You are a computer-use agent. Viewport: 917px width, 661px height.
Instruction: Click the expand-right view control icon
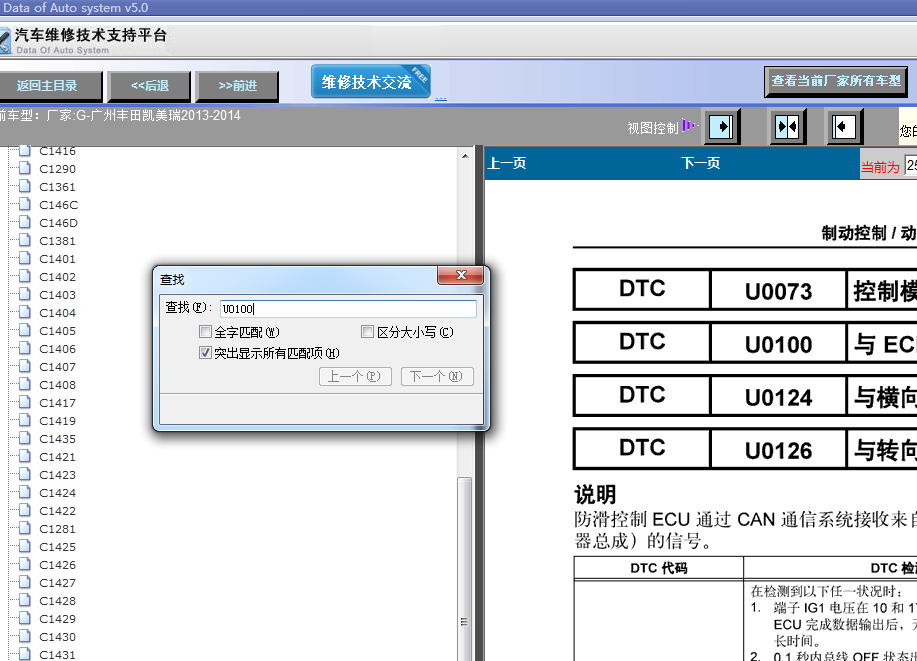point(721,126)
